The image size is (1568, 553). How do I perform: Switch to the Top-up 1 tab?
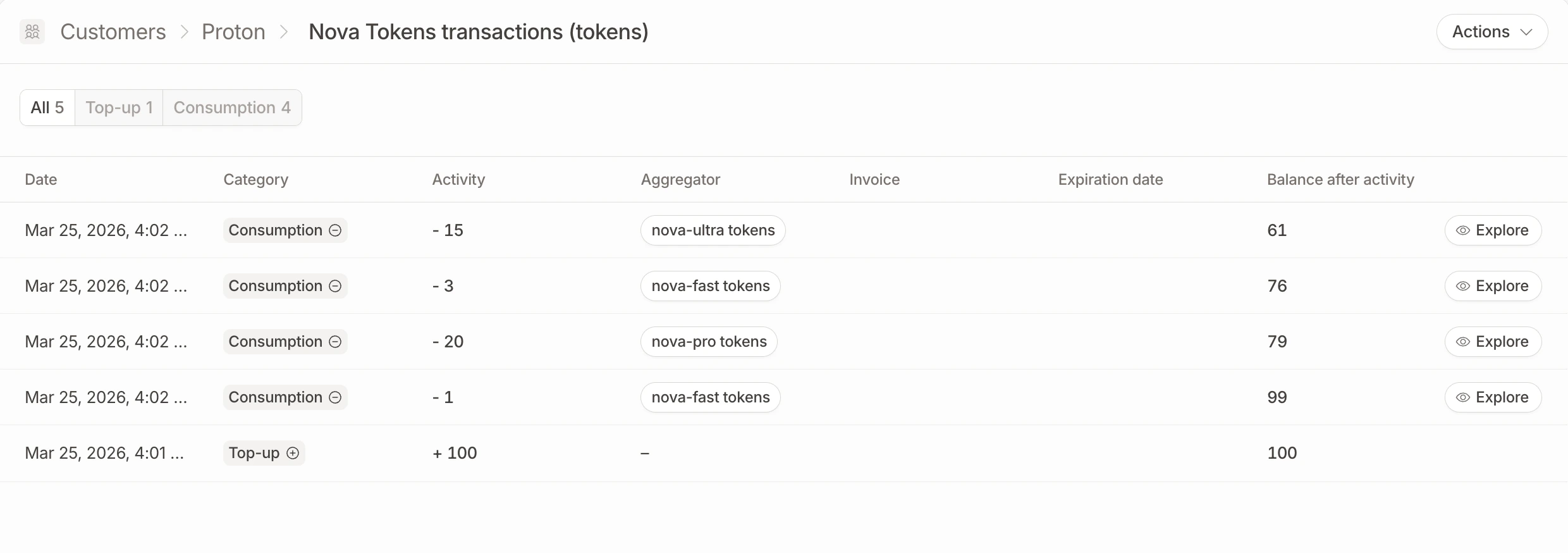click(119, 108)
